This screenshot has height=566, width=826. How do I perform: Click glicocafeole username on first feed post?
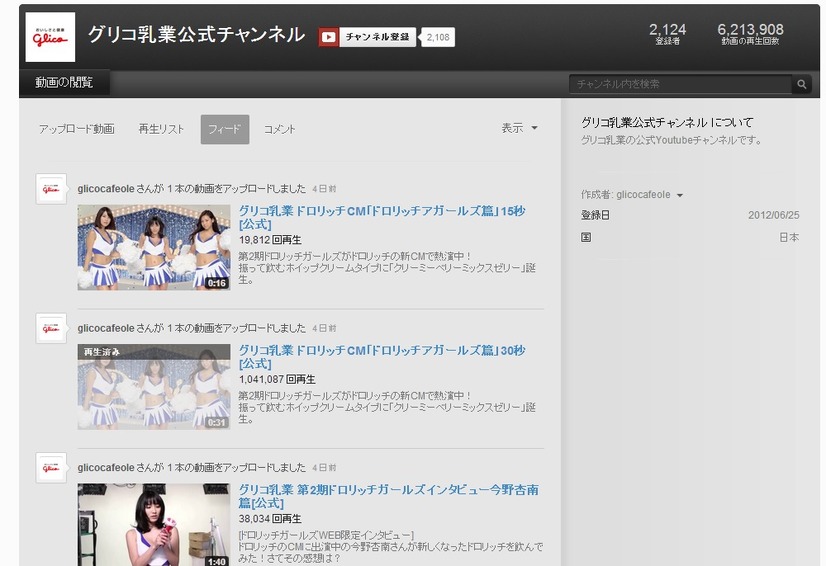(106, 189)
